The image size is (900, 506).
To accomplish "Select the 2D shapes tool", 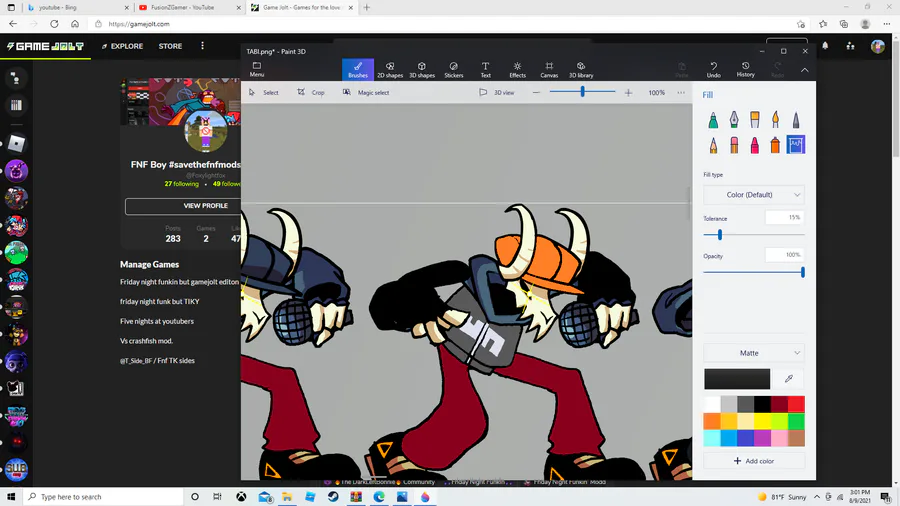I will (x=390, y=70).
